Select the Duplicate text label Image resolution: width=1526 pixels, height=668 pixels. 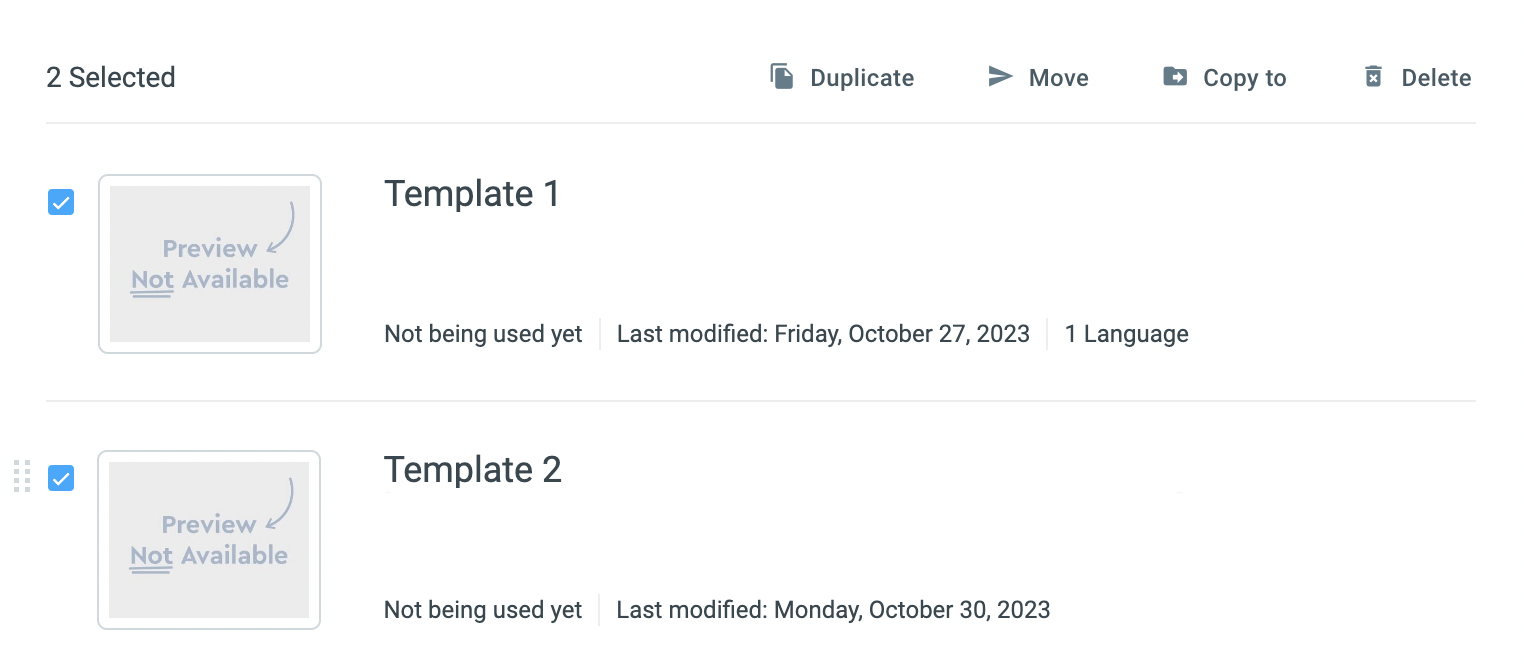(862, 78)
